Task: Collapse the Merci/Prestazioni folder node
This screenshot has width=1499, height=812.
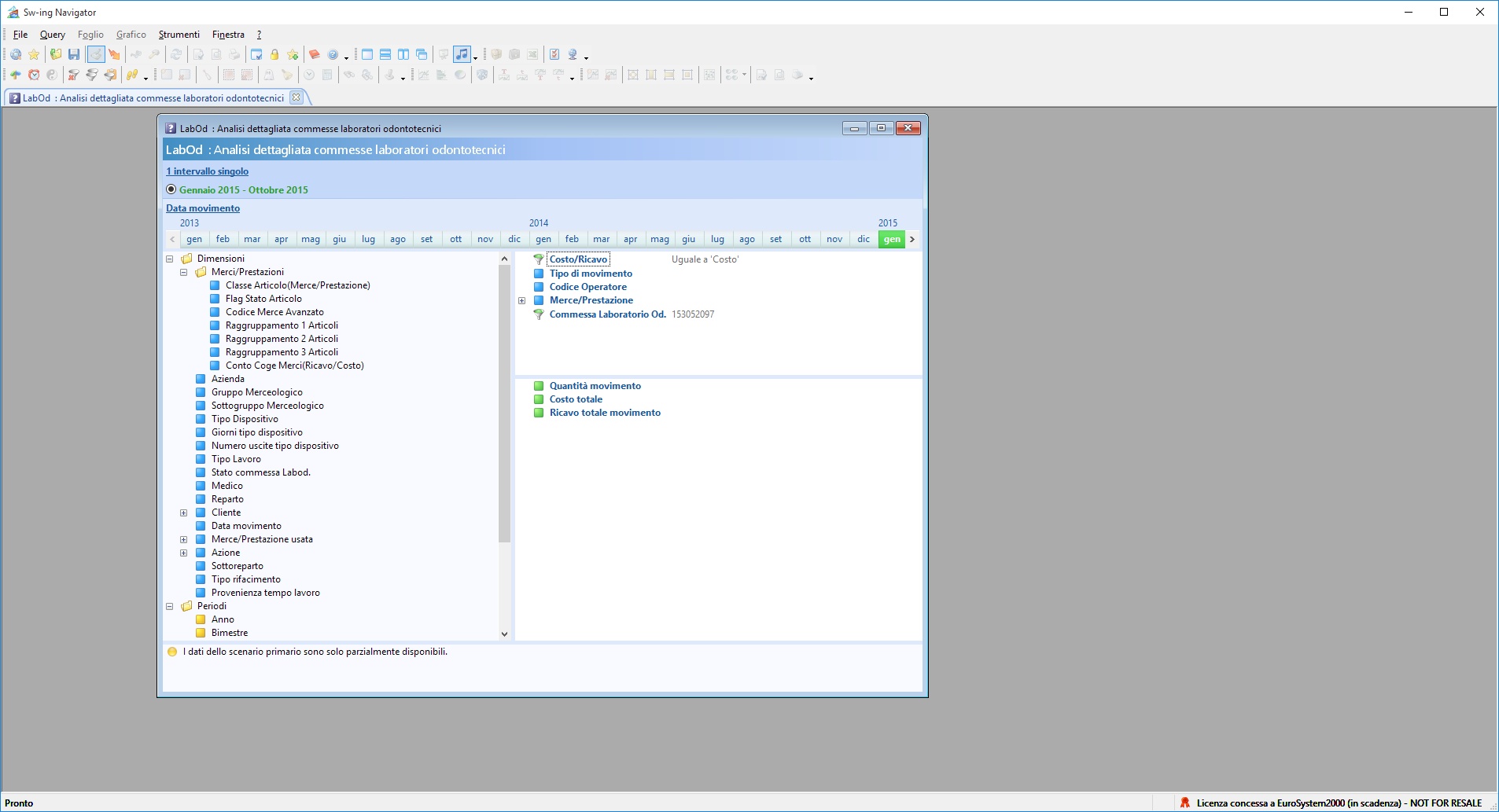Action: [x=184, y=272]
